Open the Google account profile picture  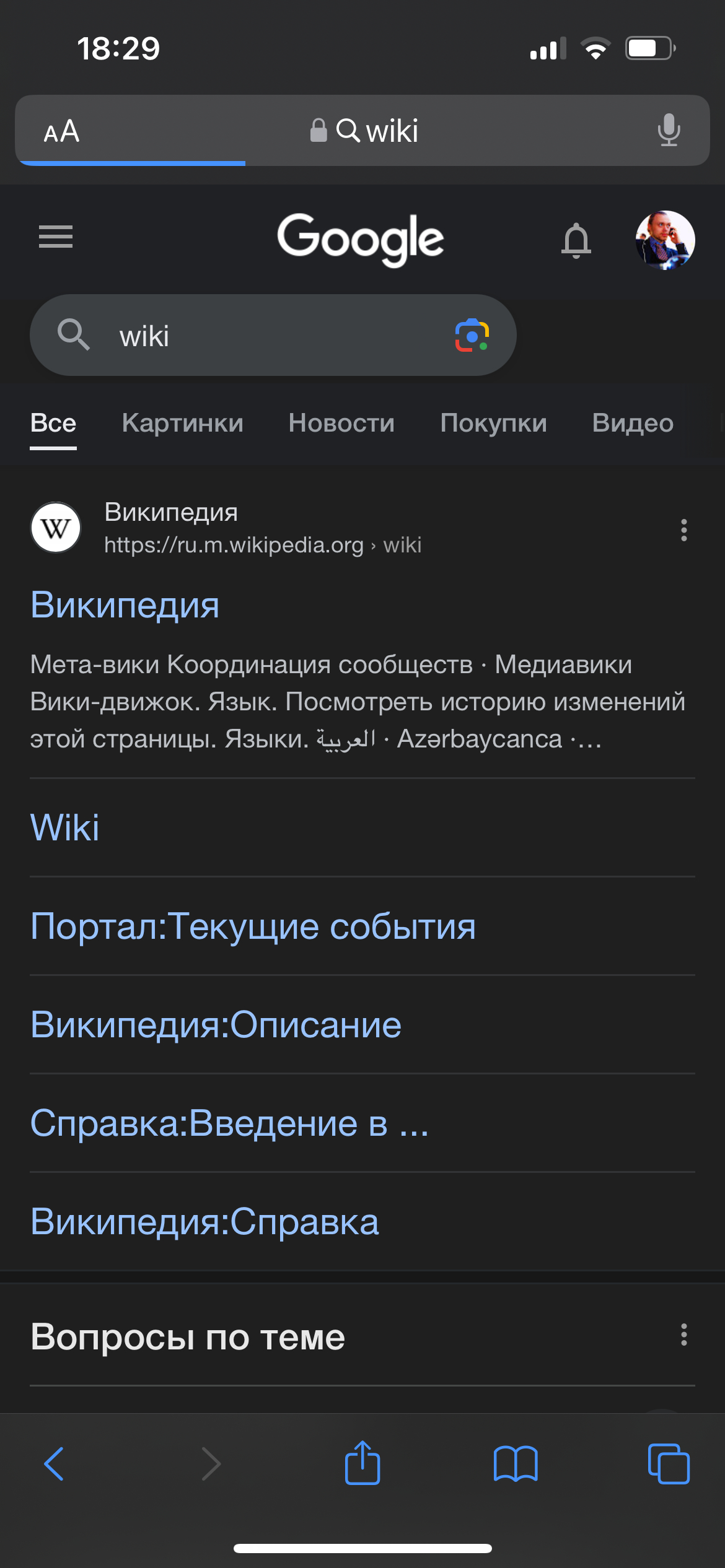coord(665,240)
